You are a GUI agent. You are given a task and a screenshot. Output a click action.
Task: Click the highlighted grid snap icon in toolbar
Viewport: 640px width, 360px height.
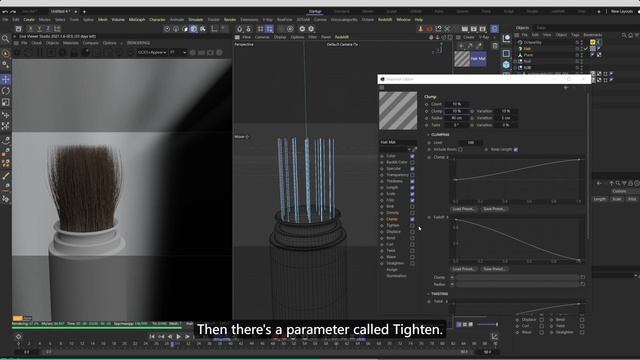click(269, 29)
